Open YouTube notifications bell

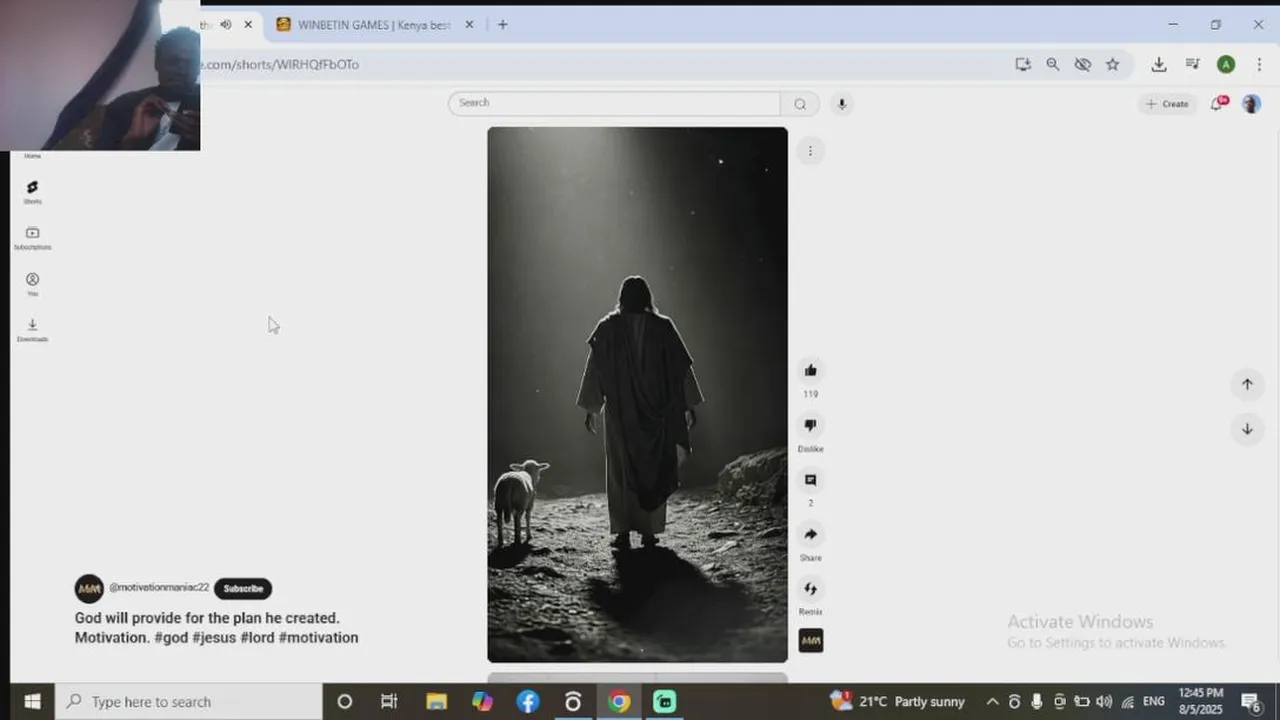click(x=1218, y=103)
